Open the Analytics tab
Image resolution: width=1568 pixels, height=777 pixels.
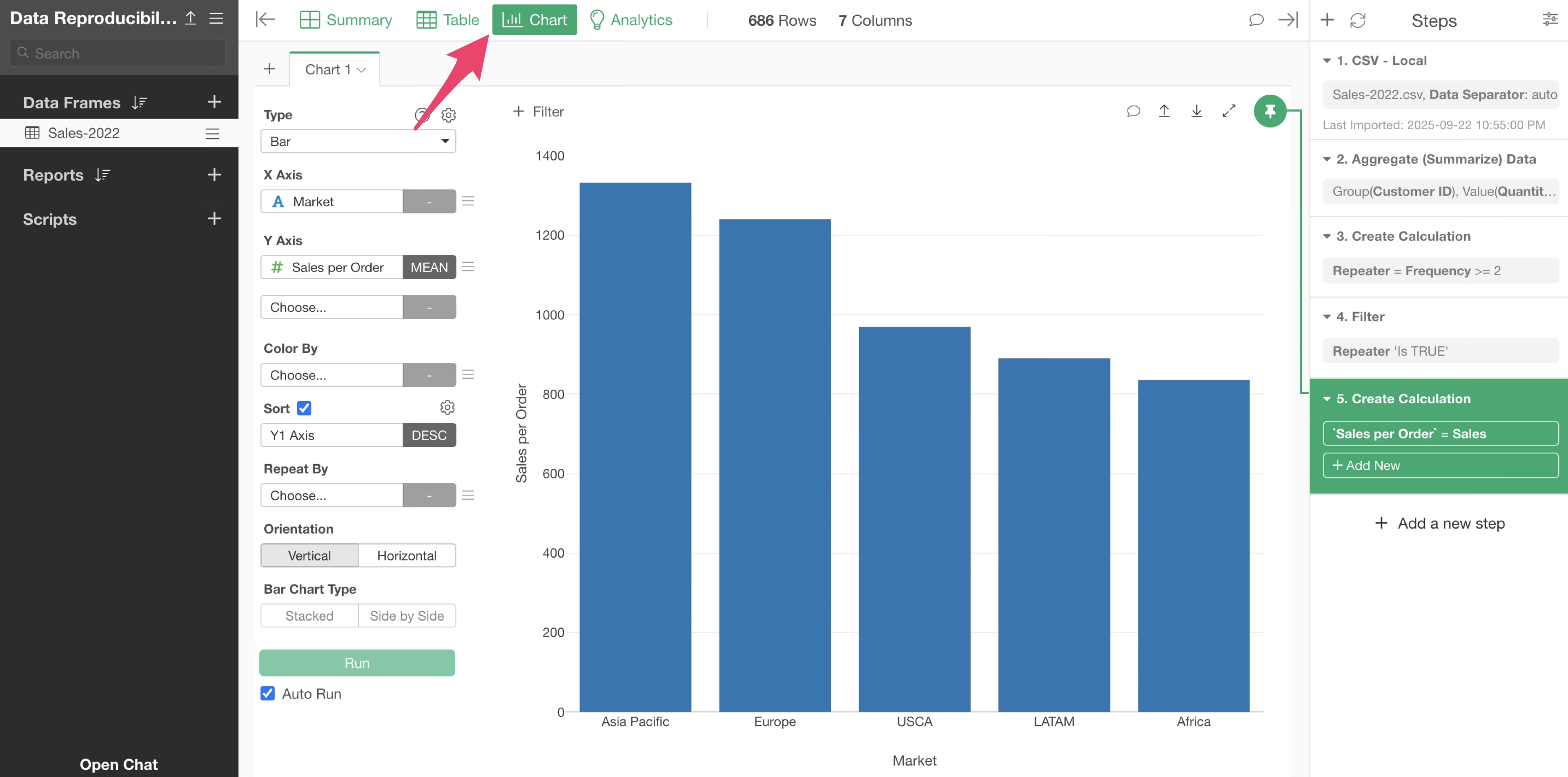630,20
